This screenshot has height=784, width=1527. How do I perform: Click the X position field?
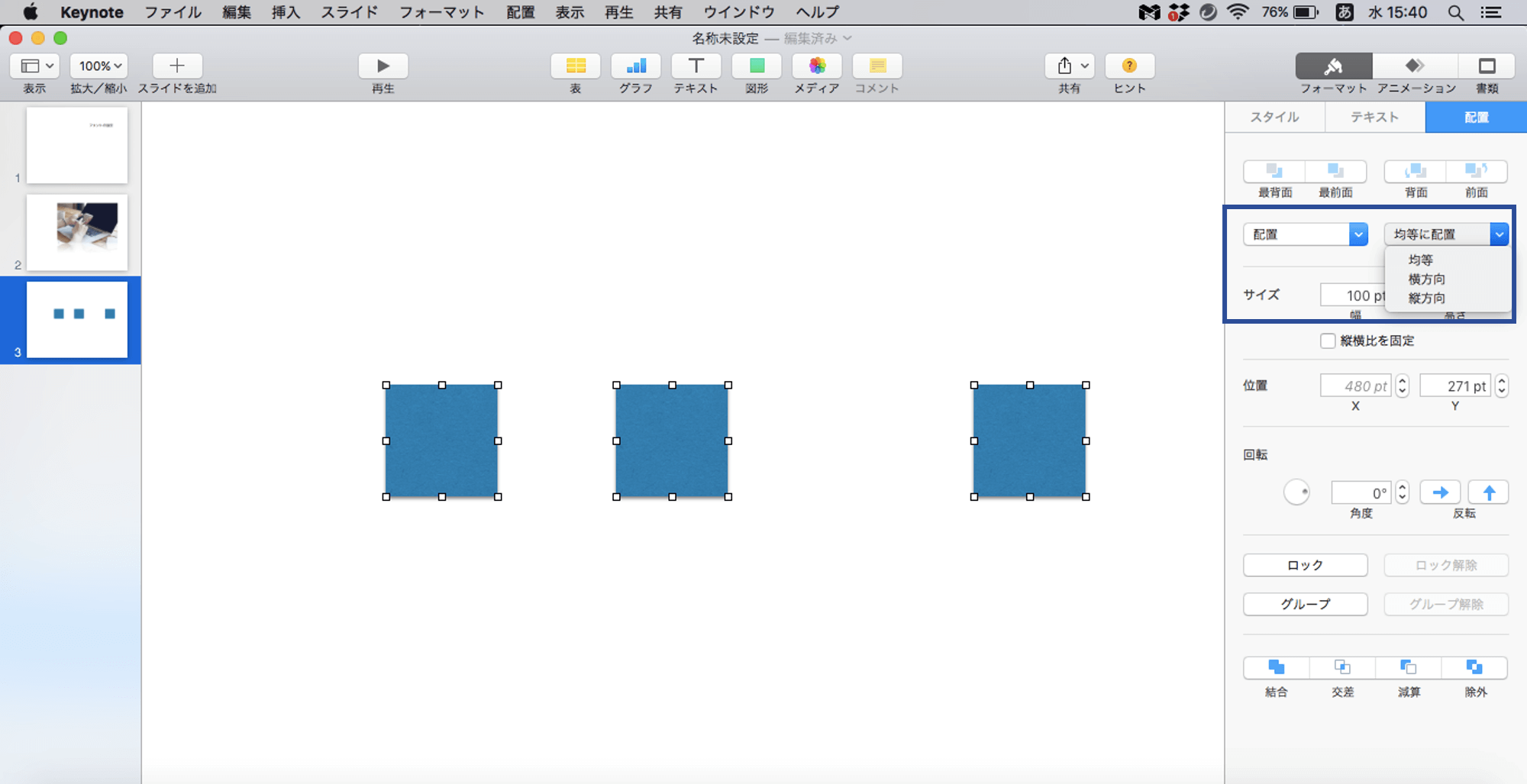coord(1356,386)
